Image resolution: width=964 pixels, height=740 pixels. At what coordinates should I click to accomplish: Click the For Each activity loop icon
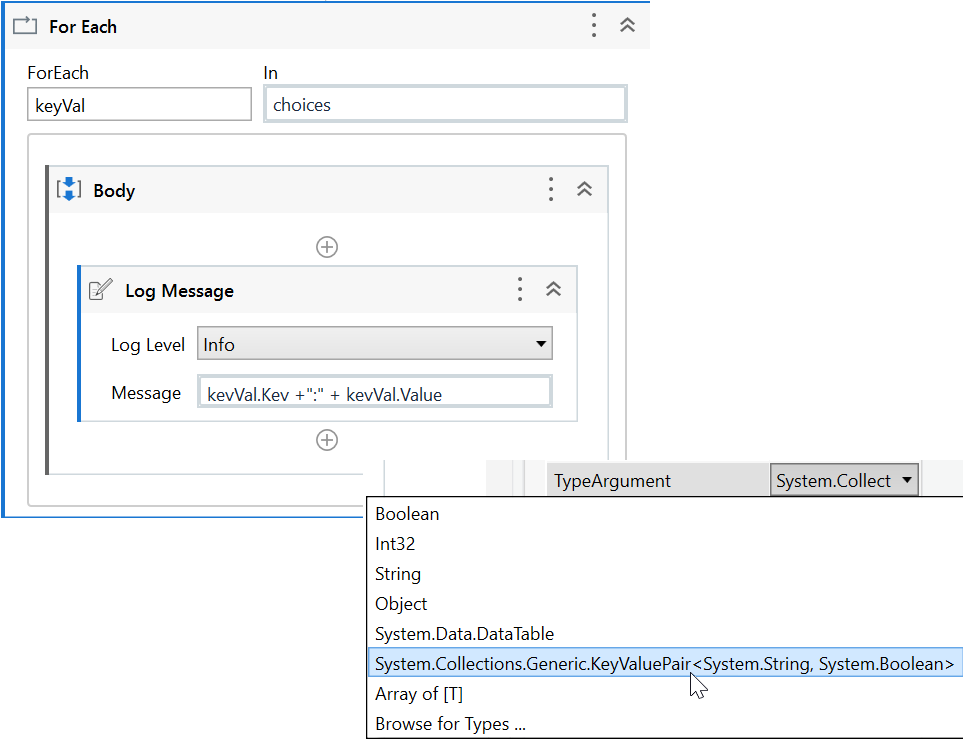coord(24,26)
